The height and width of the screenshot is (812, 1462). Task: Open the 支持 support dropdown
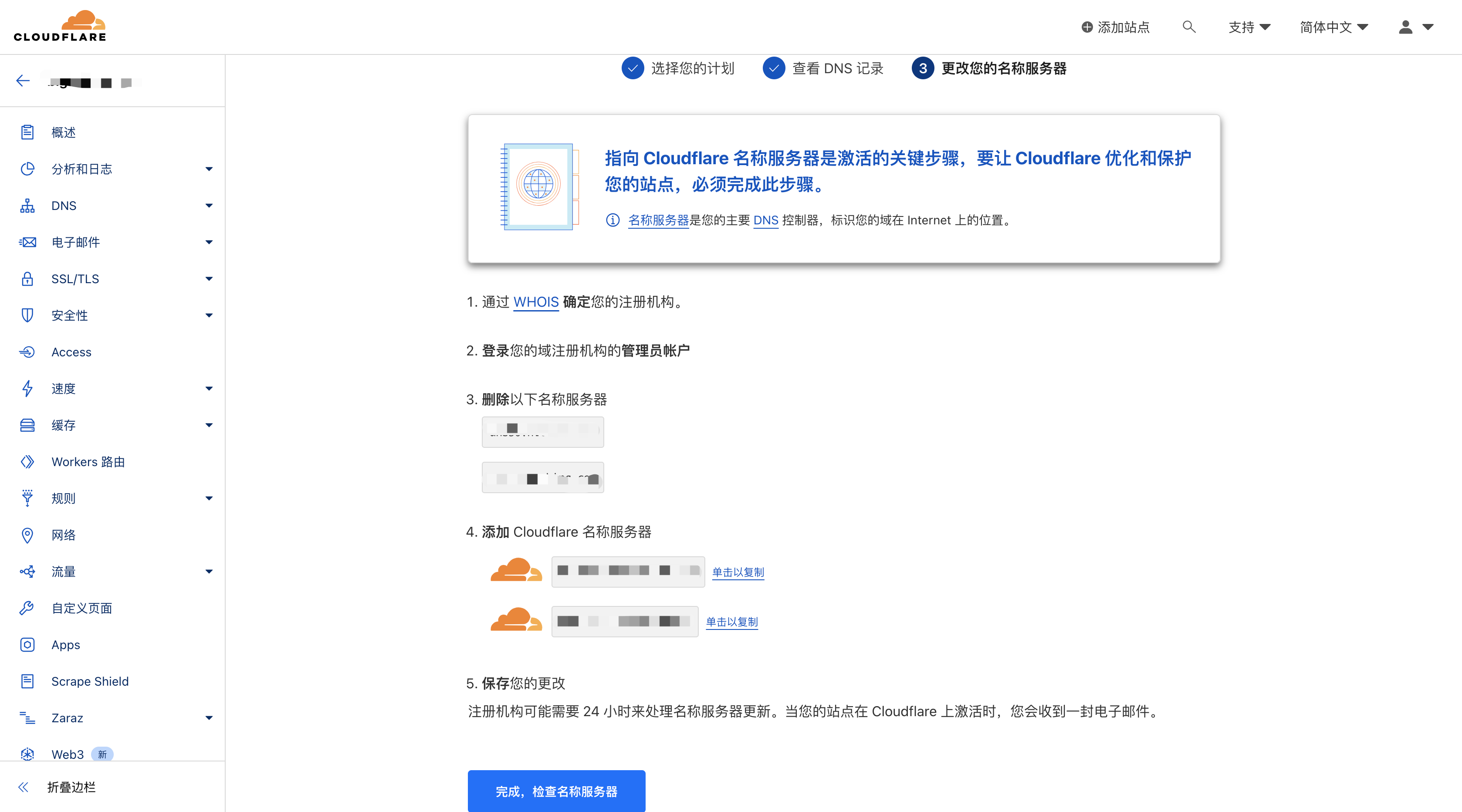pyautogui.click(x=1249, y=27)
